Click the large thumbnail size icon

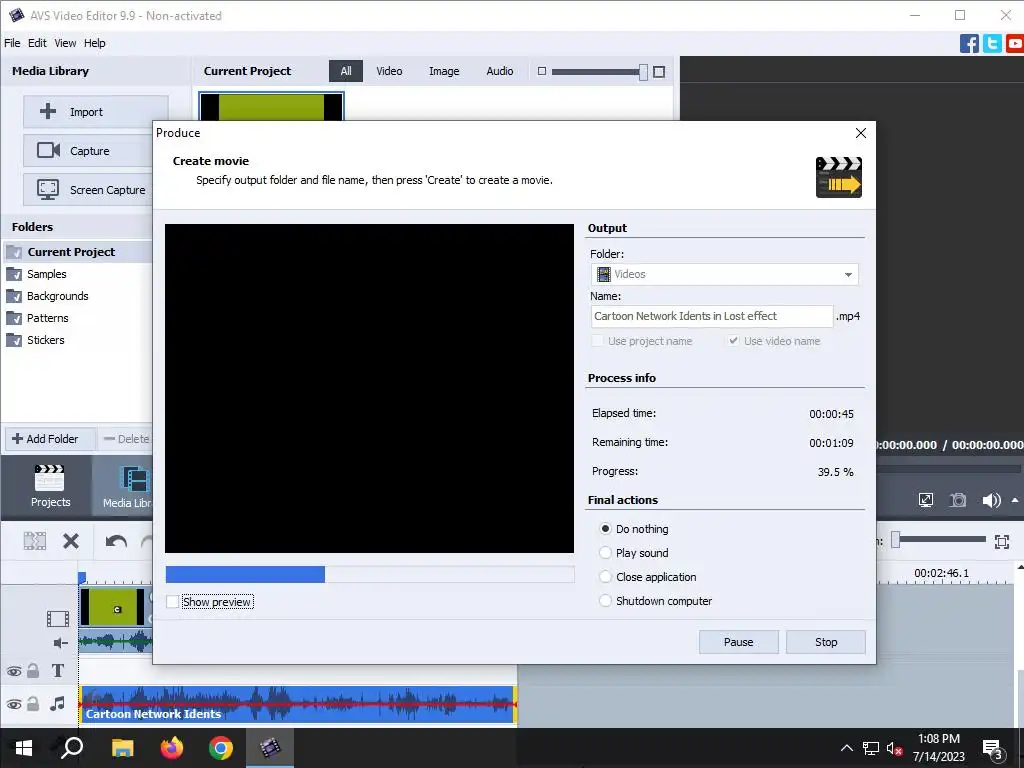pos(659,72)
